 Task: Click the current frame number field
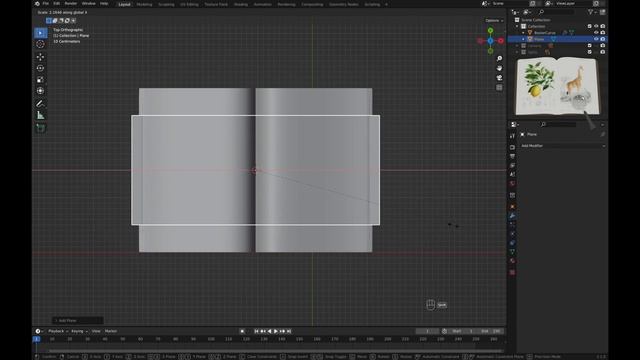pyautogui.click(x=427, y=331)
